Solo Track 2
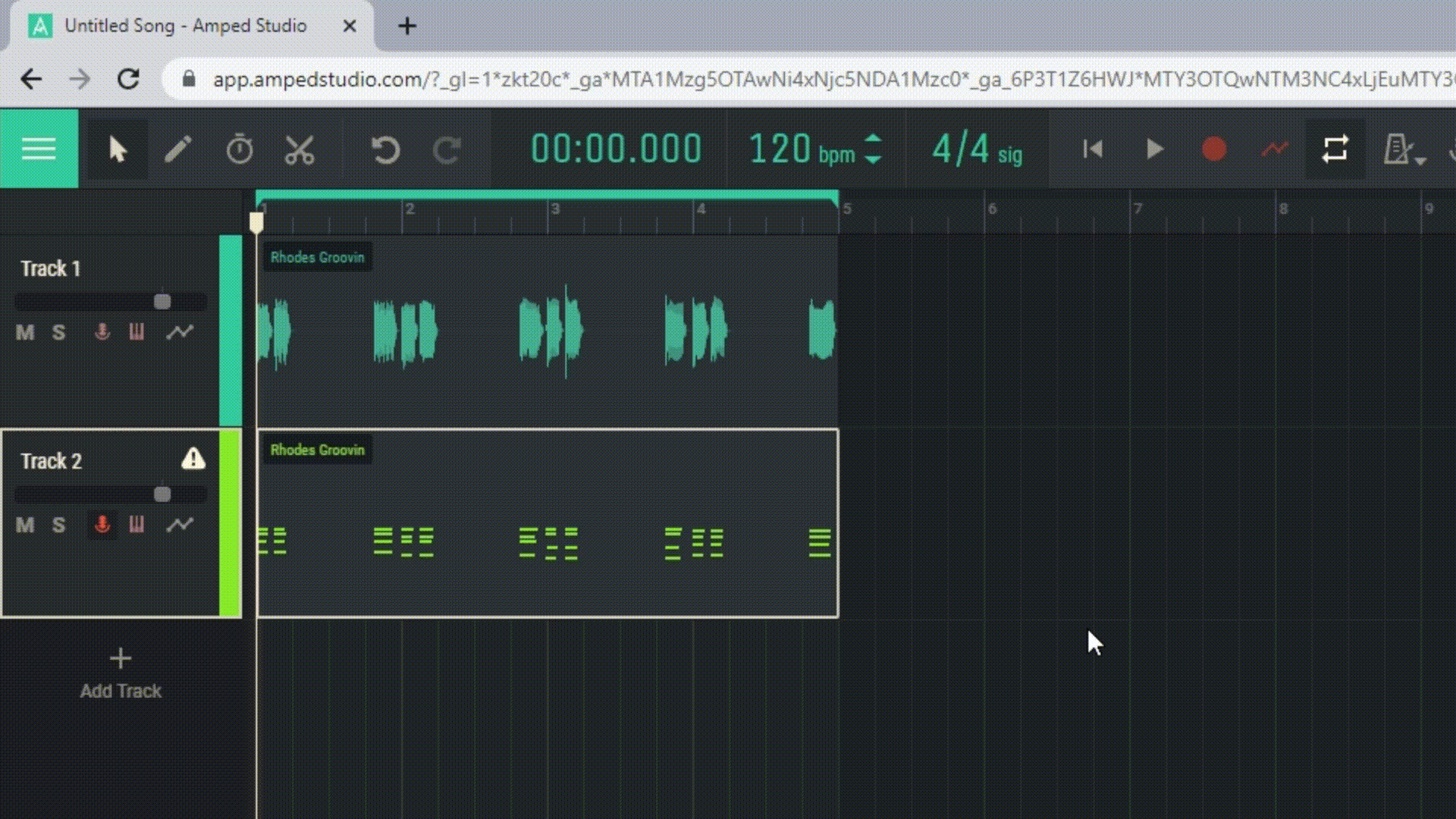The image size is (1456, 819). pyautogui.click(x=58, y=524)
